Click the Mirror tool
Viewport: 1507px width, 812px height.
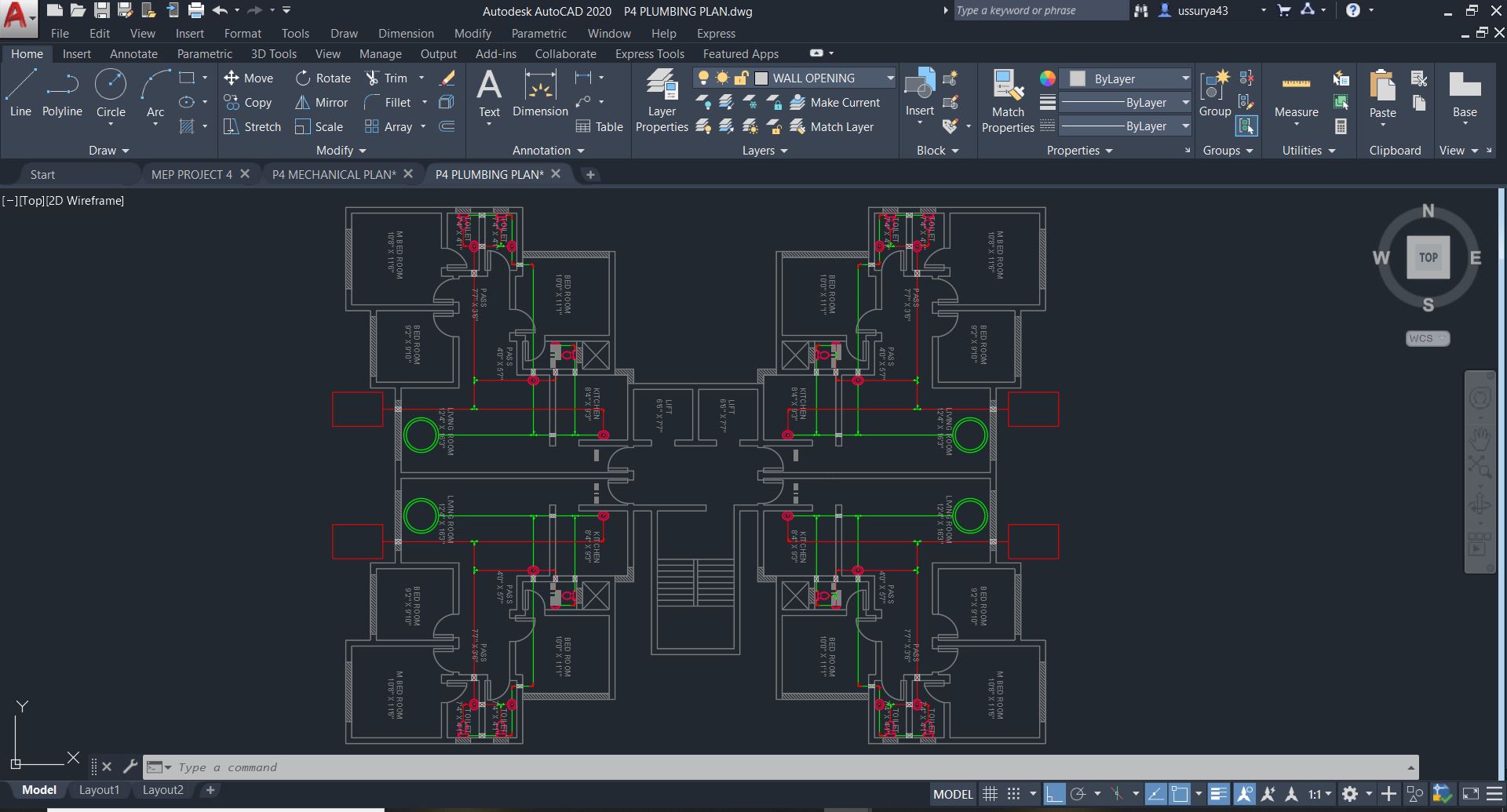tap(321, 103)
